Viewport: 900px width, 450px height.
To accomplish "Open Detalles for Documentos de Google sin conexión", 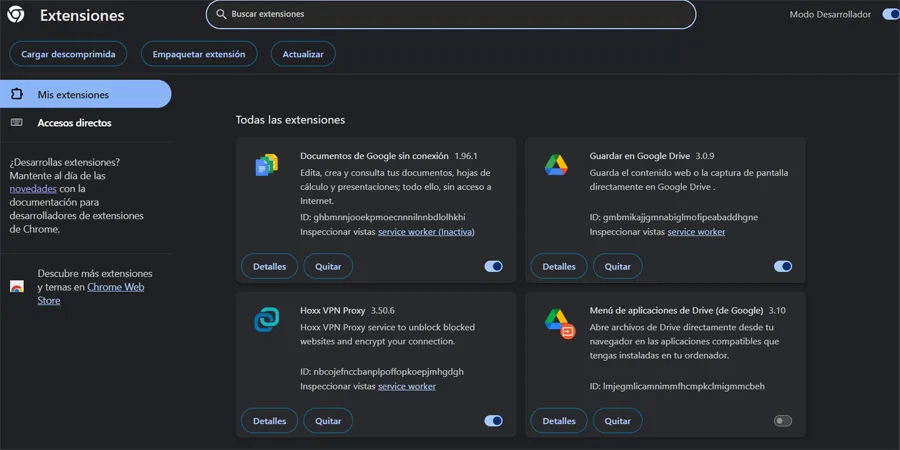I will coord(269,266).
